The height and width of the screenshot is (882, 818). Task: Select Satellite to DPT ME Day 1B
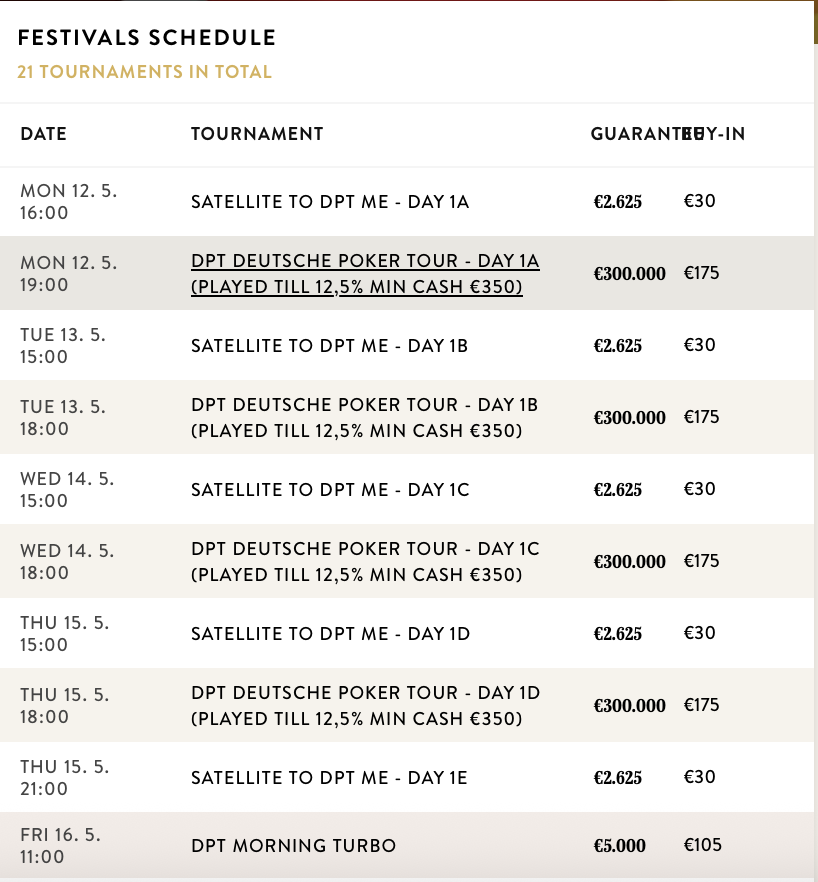click(x=329, y=346)
